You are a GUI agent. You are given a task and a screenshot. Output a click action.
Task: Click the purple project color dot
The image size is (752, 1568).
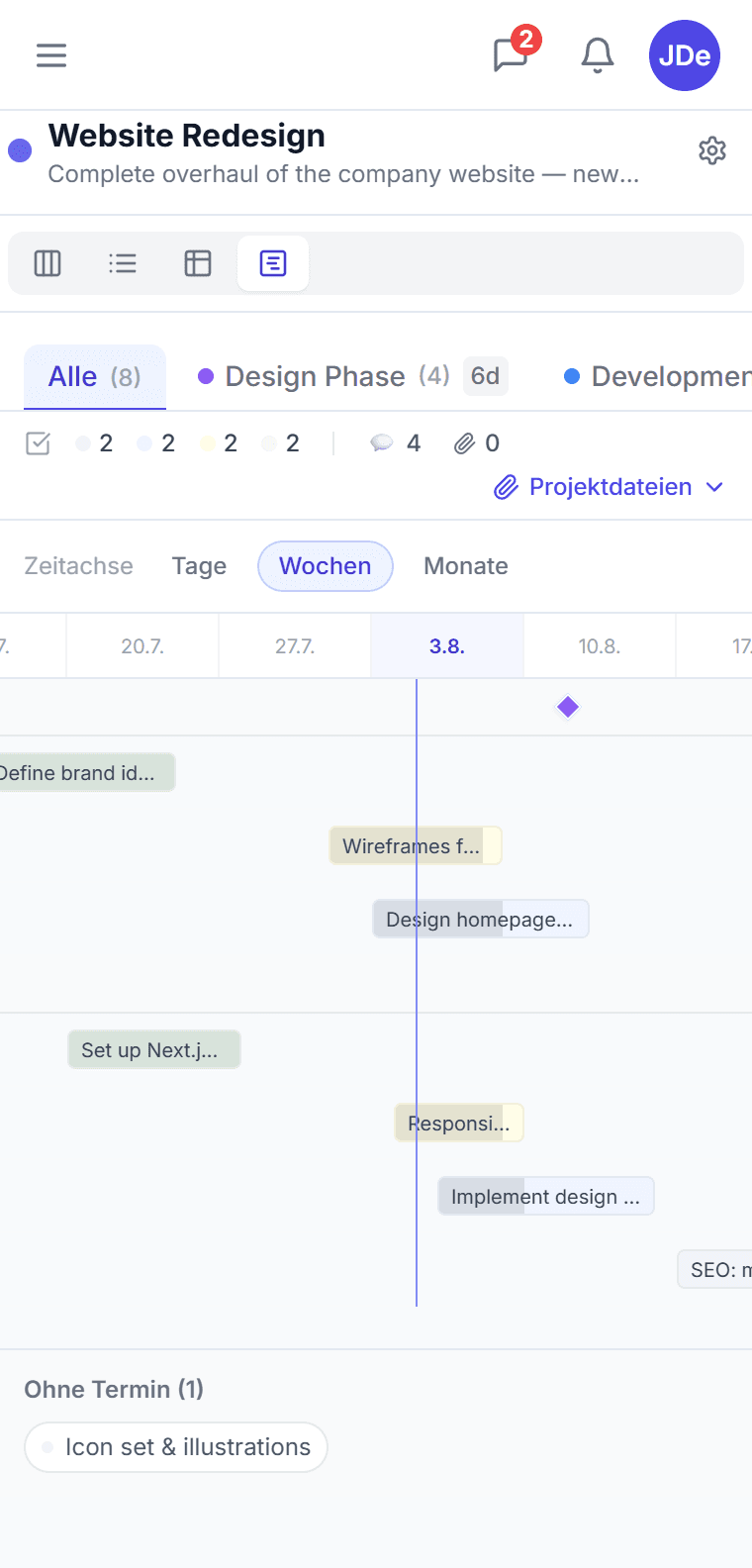20,150
